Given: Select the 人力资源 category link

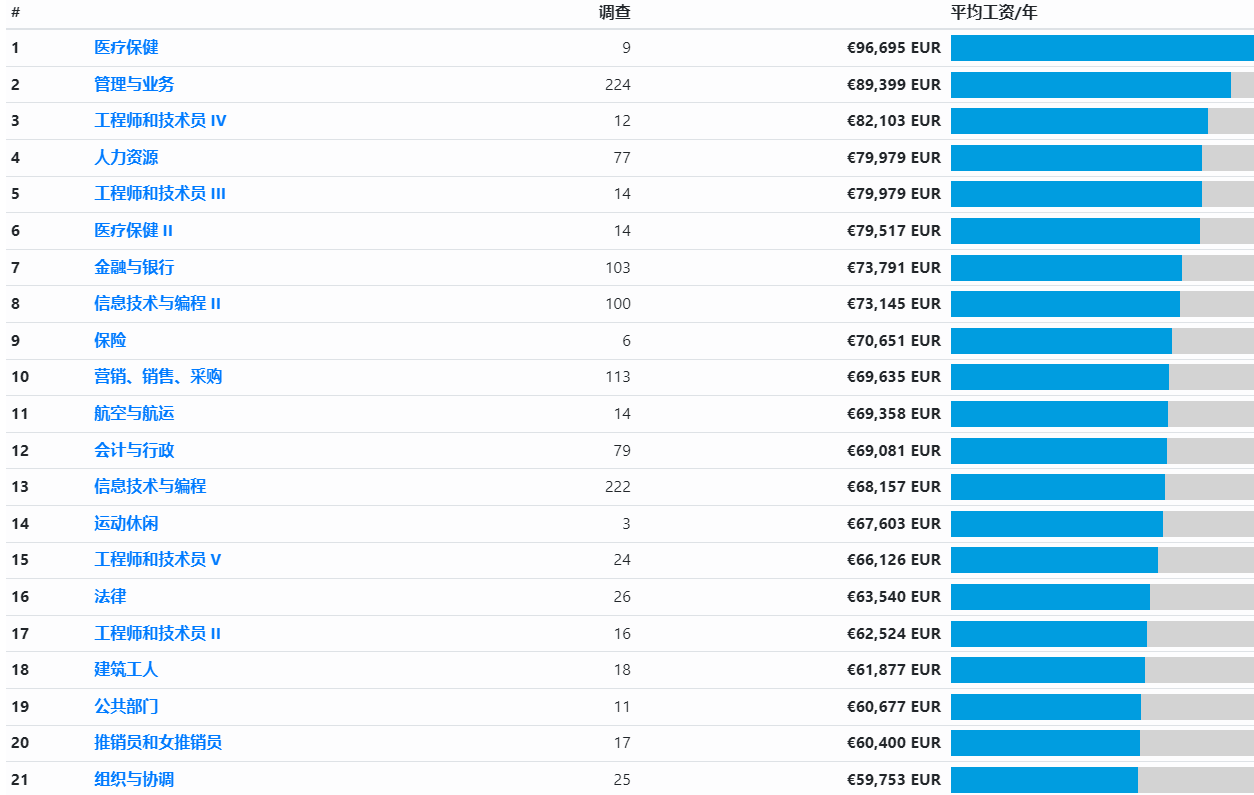Looking at the screenshot, I should (x=126, y=157).
